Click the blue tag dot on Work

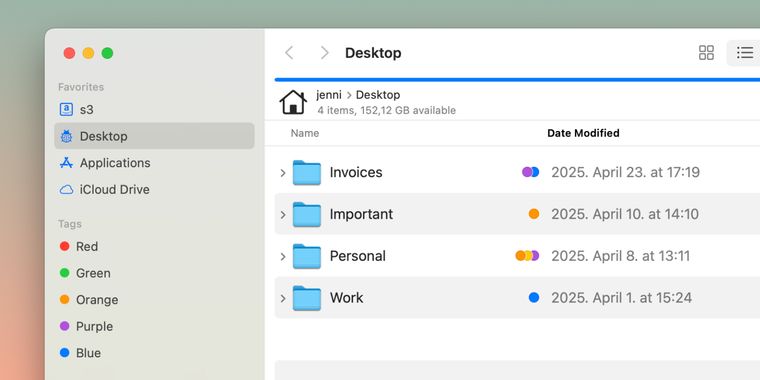tap(534, 297)
